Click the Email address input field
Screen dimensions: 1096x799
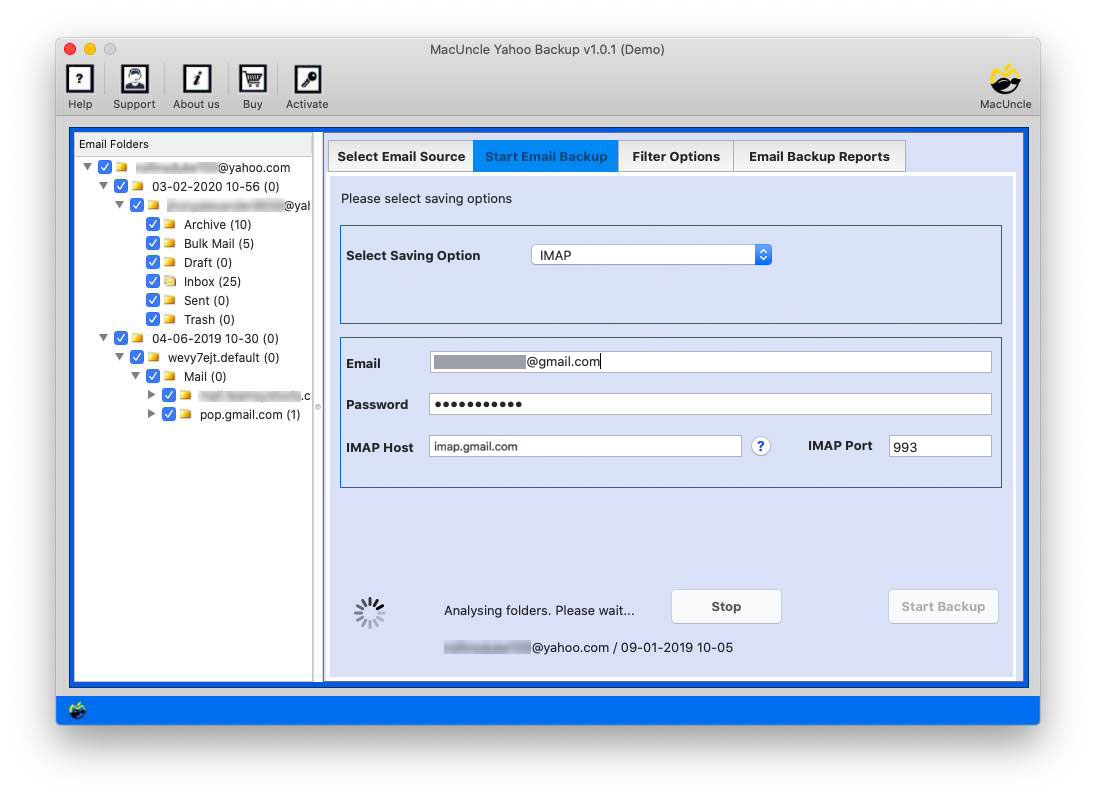coord(710,362)
